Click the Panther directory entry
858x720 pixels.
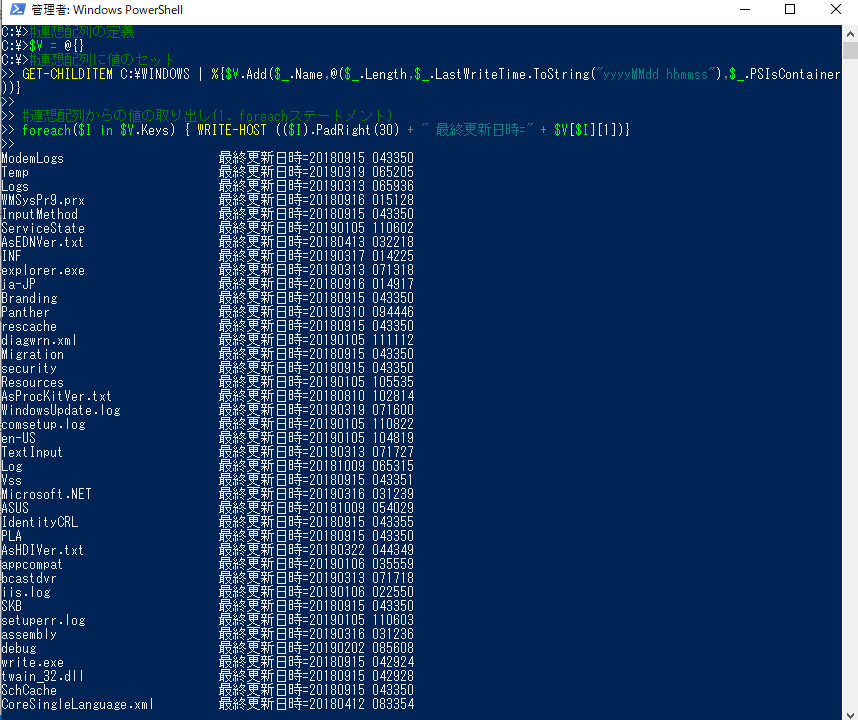25,312
